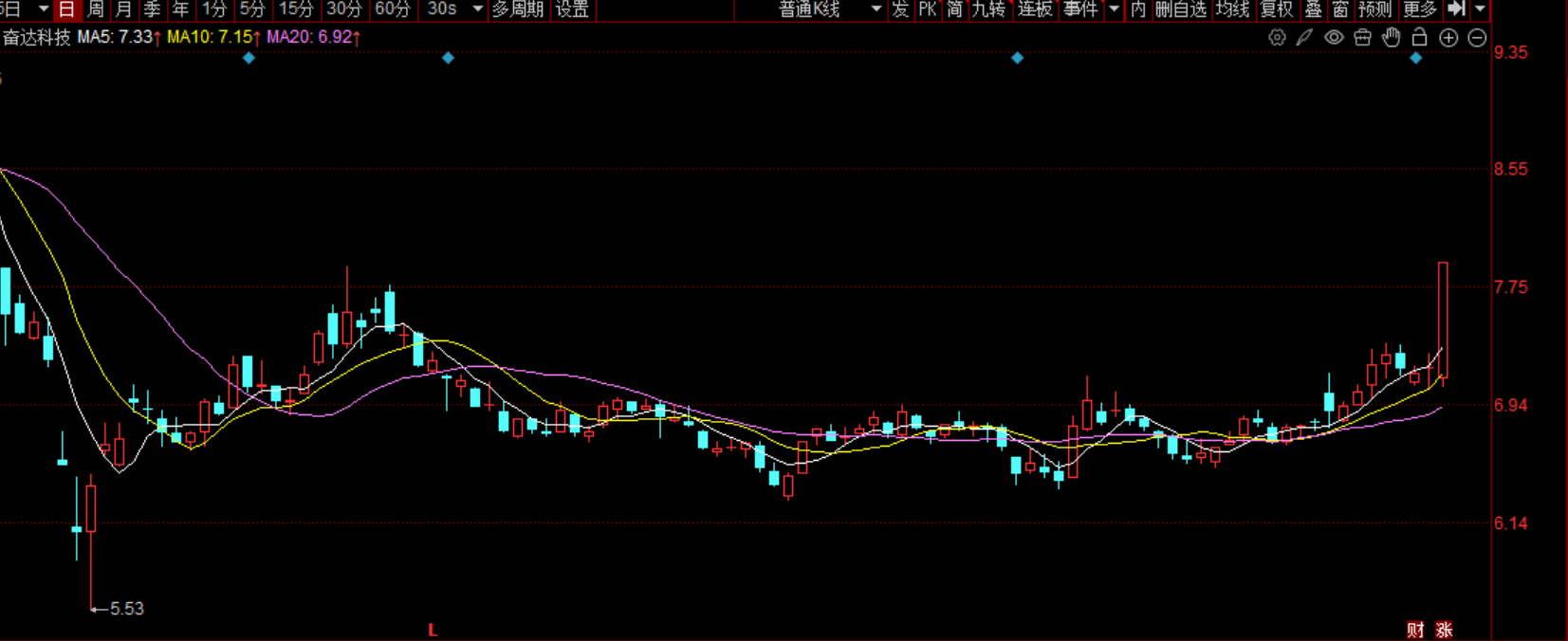Click the red 财 finance marker
1568x641 pixels.
pyautogui.click(x=1415, y=630)
